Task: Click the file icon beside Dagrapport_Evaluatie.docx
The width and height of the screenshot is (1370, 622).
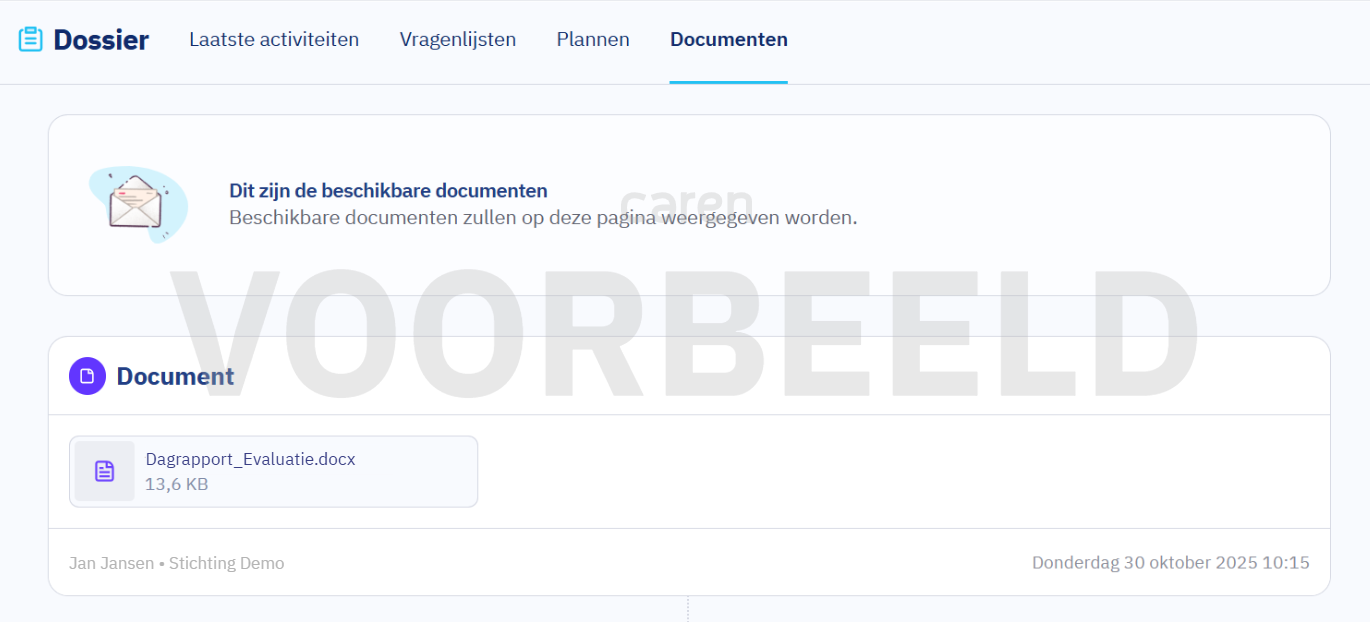Action: coord(104,470)
